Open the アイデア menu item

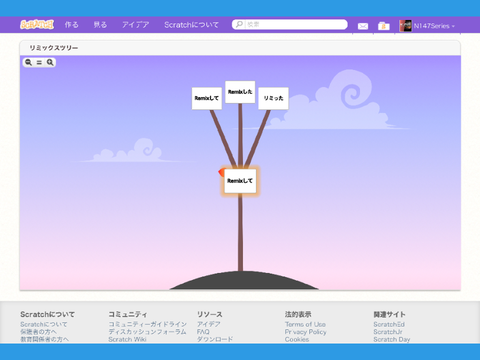(x=135, y=25)
